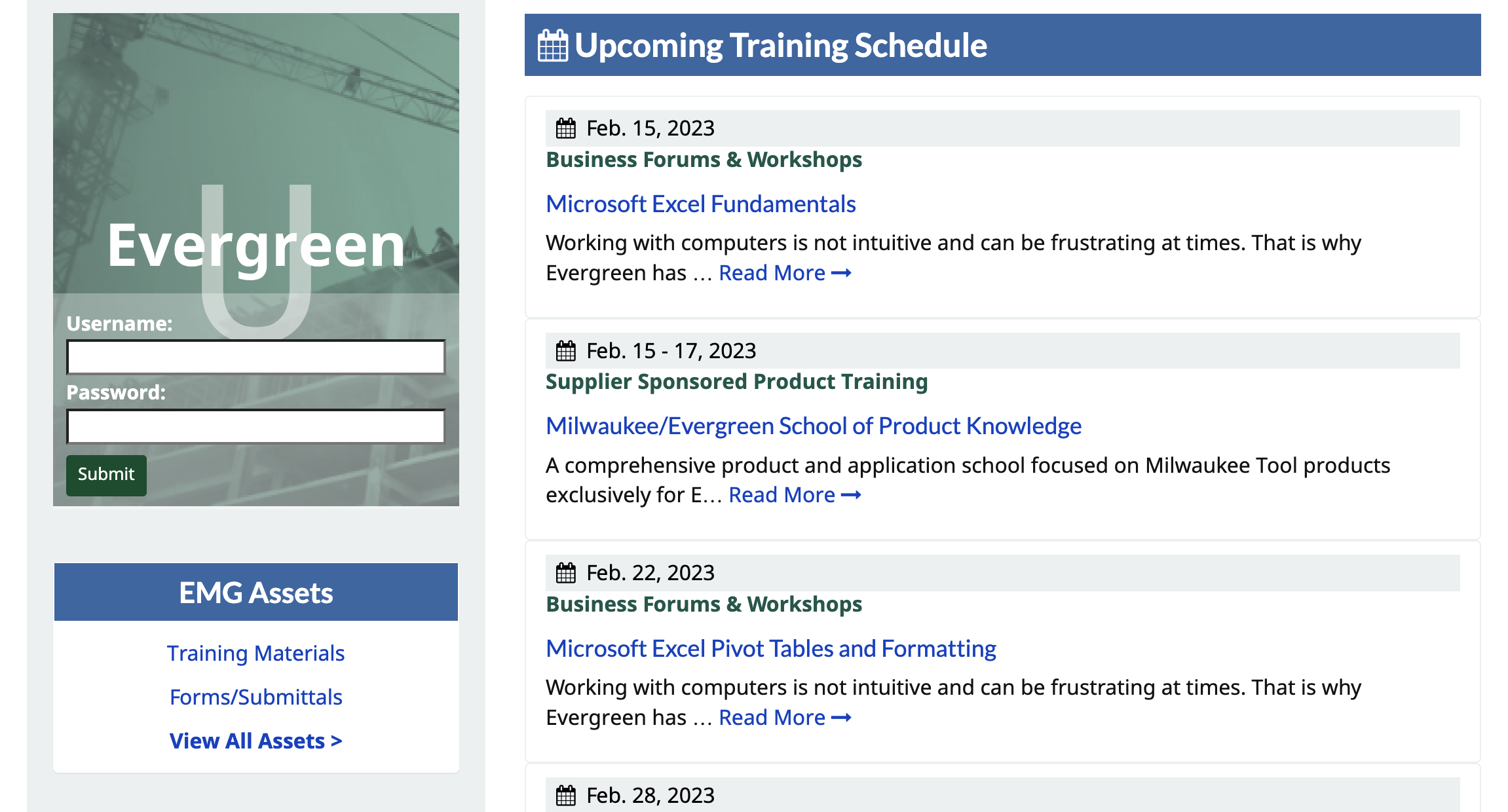
Task: Click the calendar icon beside Feb. 22, 2023
Action: point(565,573)
